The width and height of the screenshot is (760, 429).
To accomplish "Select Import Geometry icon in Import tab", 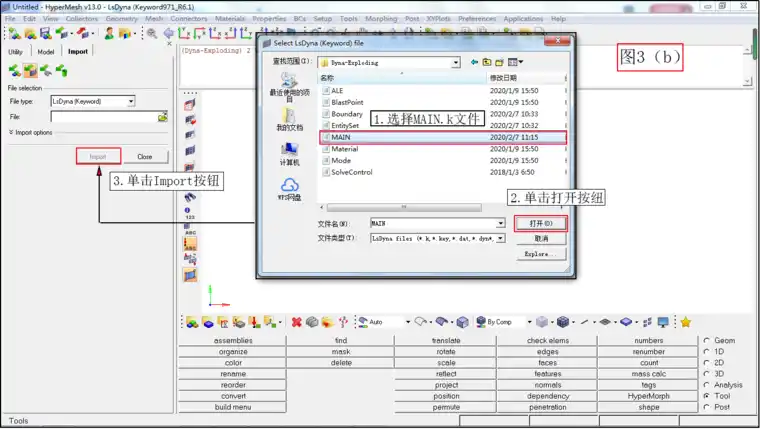I will [x=46, y=71].
